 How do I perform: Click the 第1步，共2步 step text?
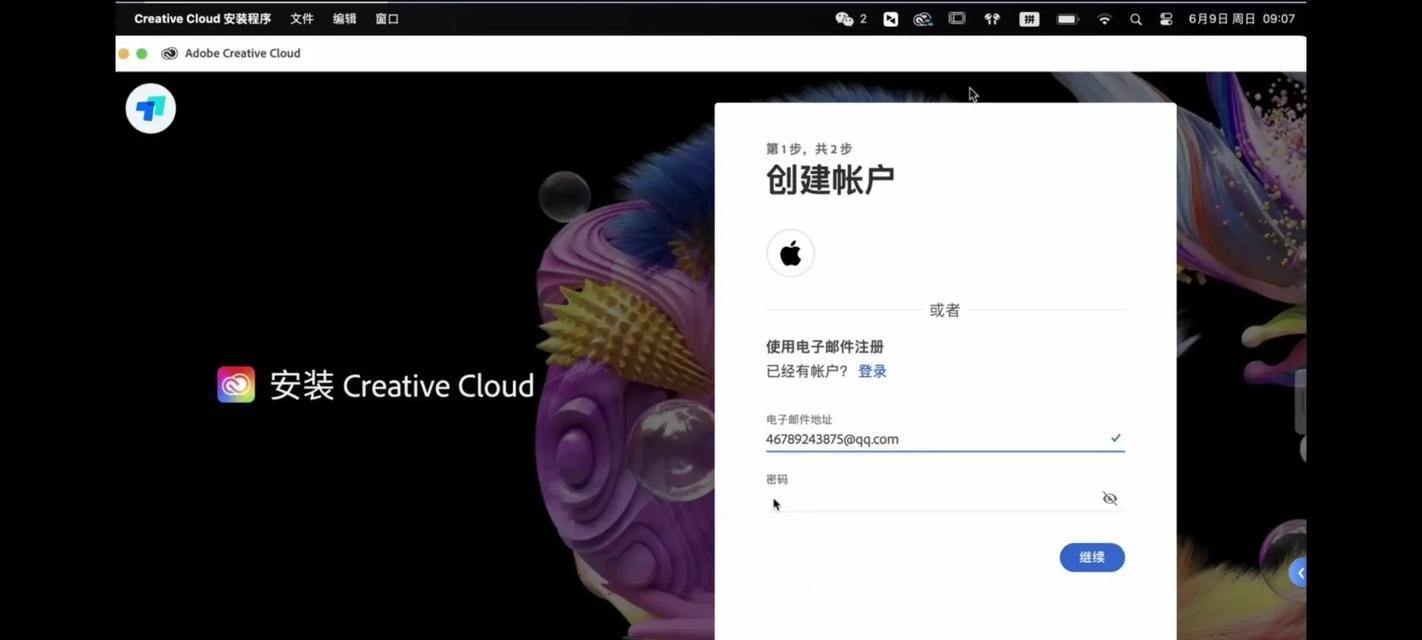tap(809, 148)
